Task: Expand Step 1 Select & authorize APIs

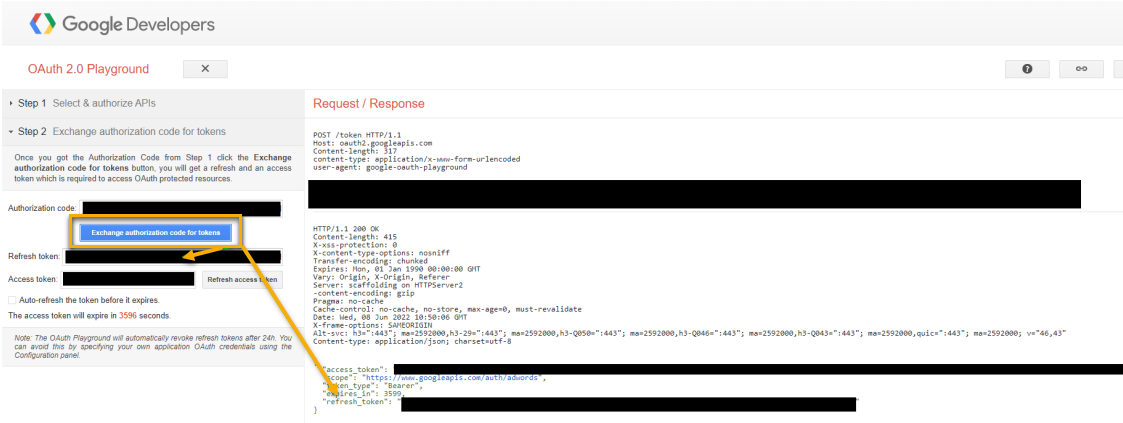Action: 103,103
